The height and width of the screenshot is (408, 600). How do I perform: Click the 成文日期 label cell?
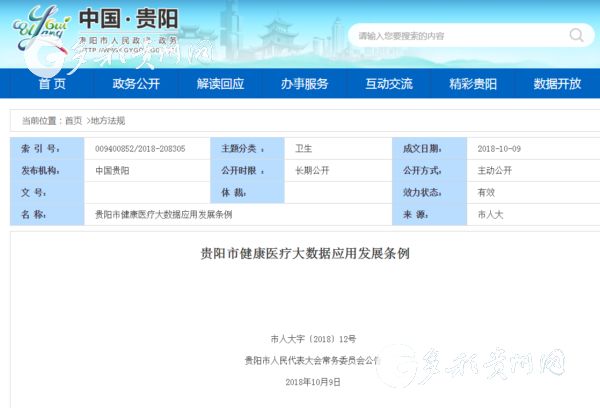tap(430, 149)
